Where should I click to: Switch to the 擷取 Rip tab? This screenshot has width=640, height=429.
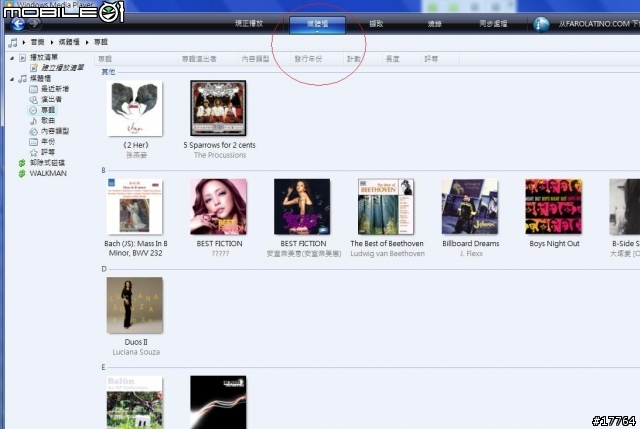(376, 24)
